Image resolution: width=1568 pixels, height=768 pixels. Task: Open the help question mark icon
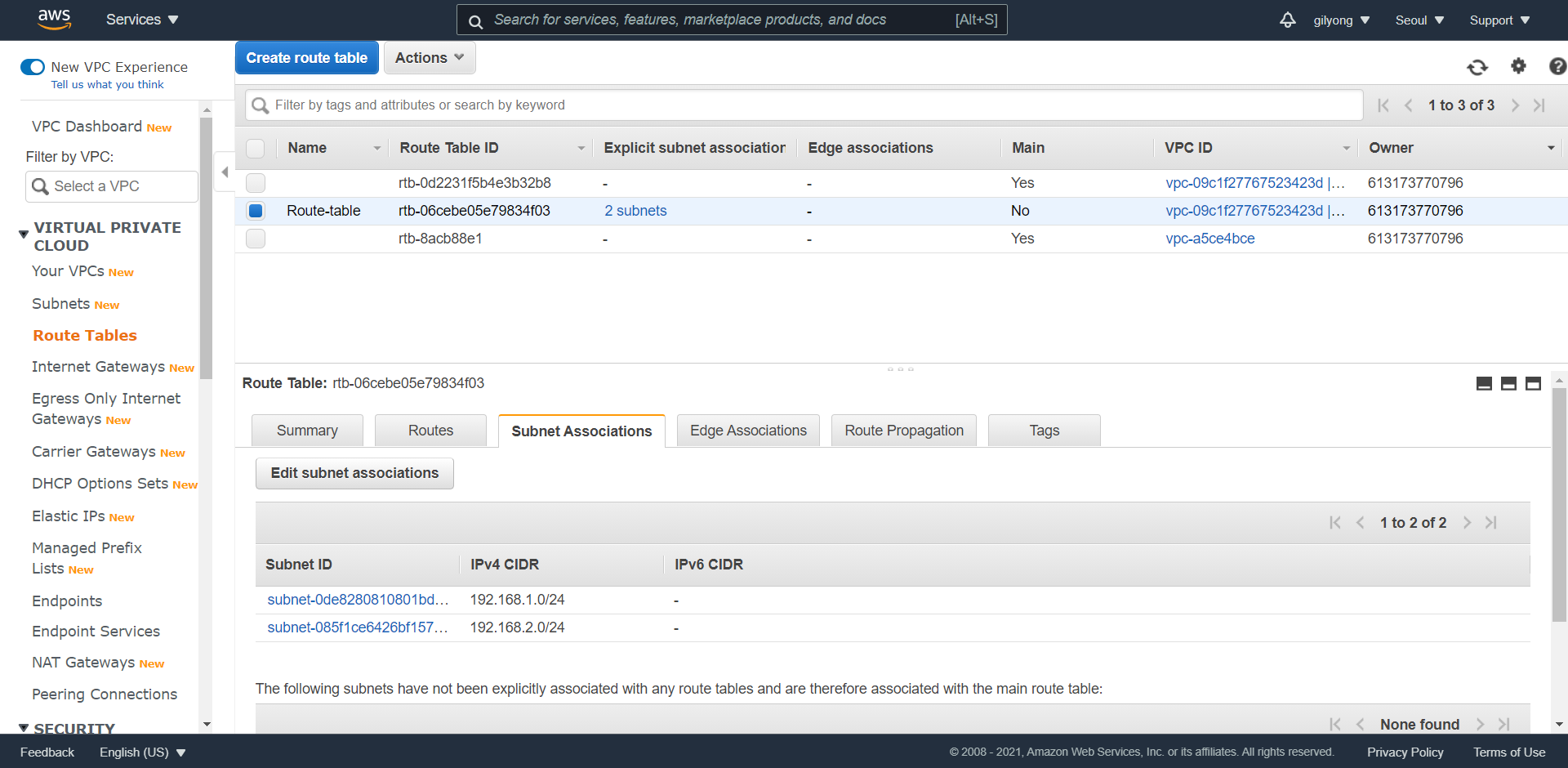point(1557,66)
